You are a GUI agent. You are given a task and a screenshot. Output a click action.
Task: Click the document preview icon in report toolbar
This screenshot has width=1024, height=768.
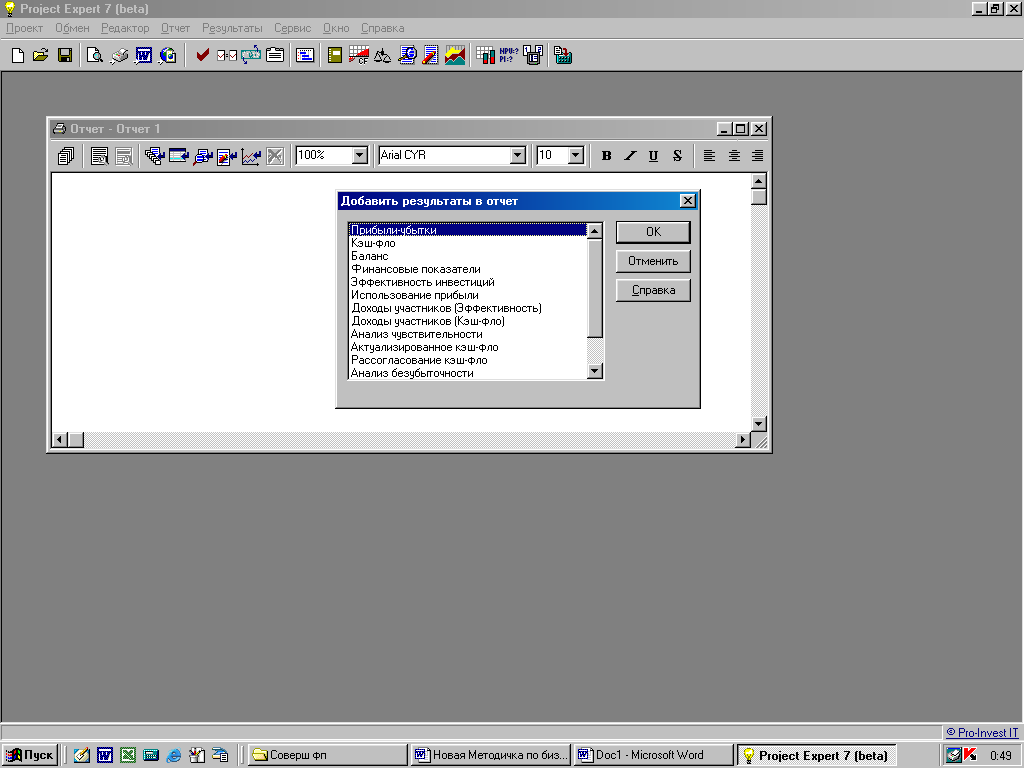coord(100,156)
